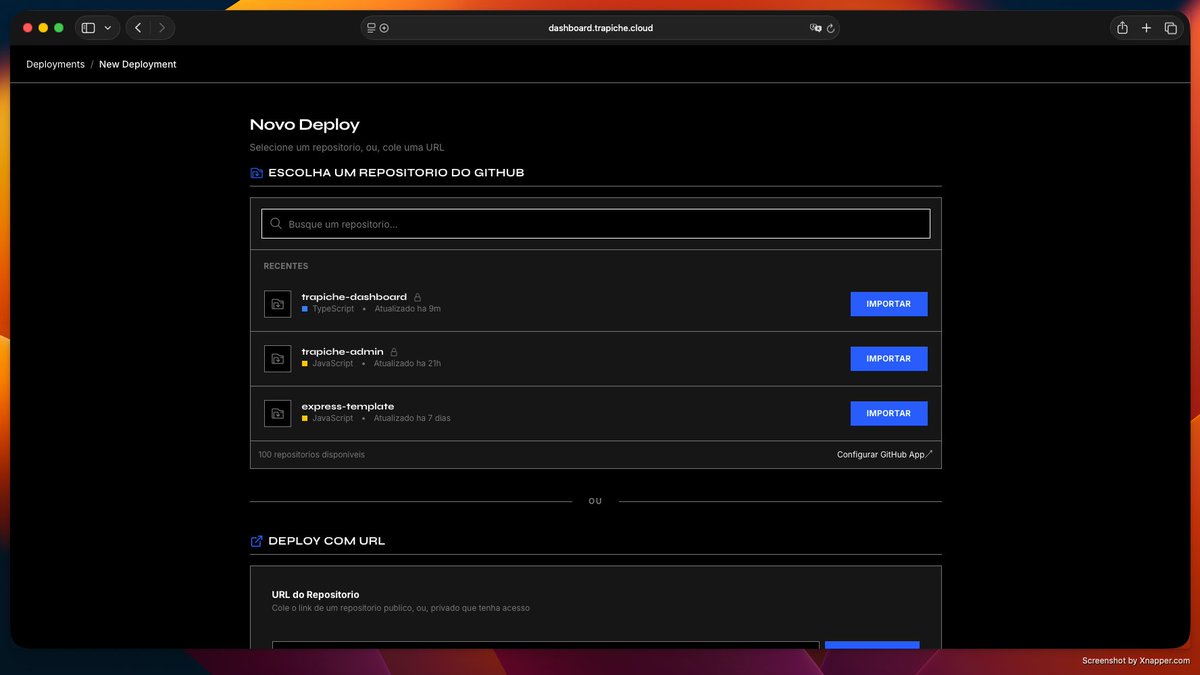Go to Deployments breadcrumb

(x=55, y=64)
